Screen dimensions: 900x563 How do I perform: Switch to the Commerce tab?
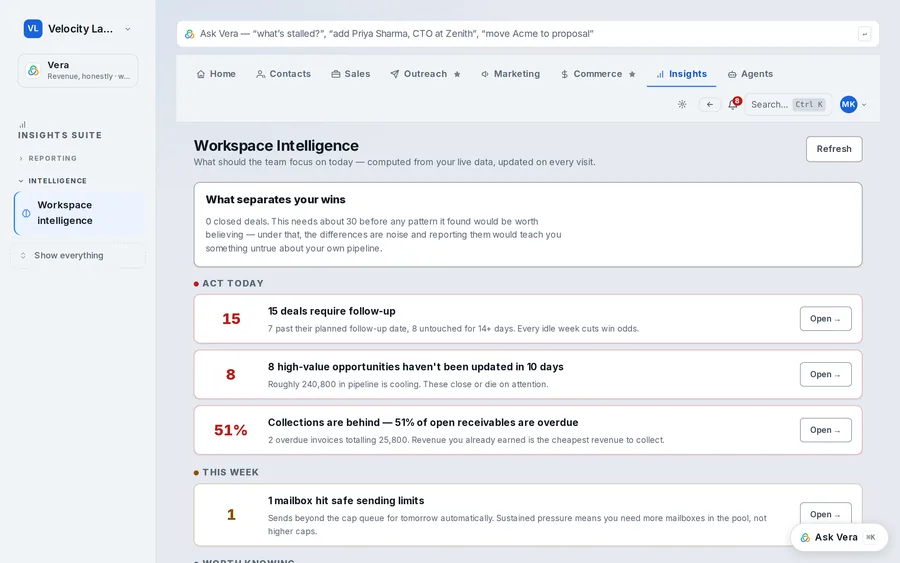591,74
